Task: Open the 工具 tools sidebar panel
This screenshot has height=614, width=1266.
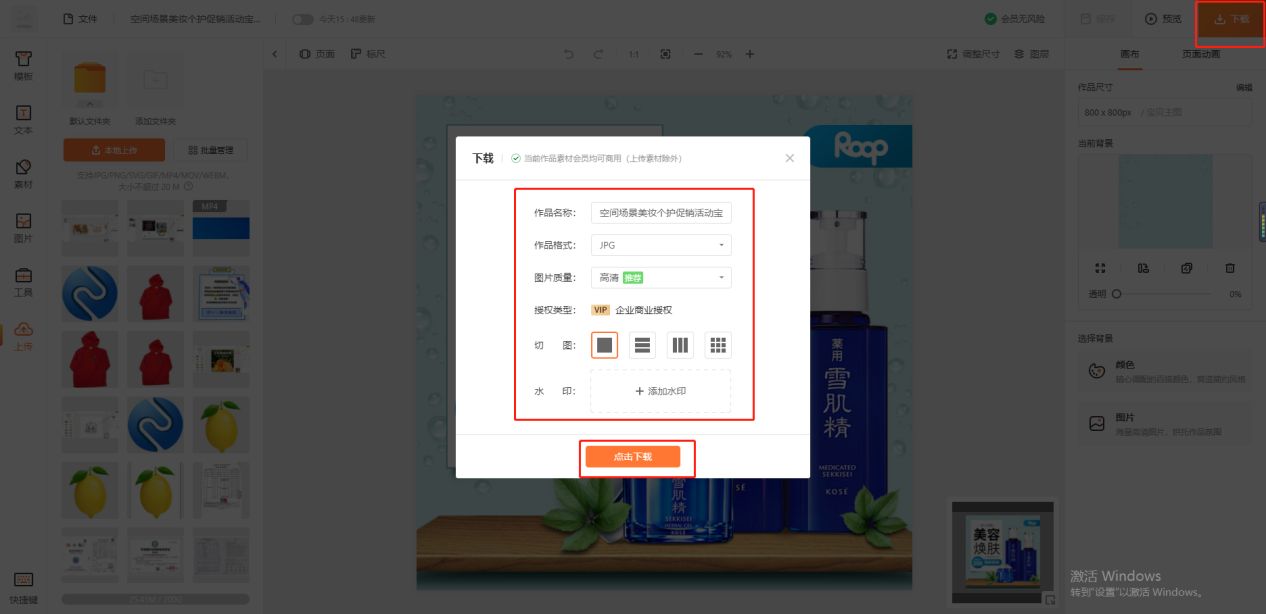Action: point(23,282)
